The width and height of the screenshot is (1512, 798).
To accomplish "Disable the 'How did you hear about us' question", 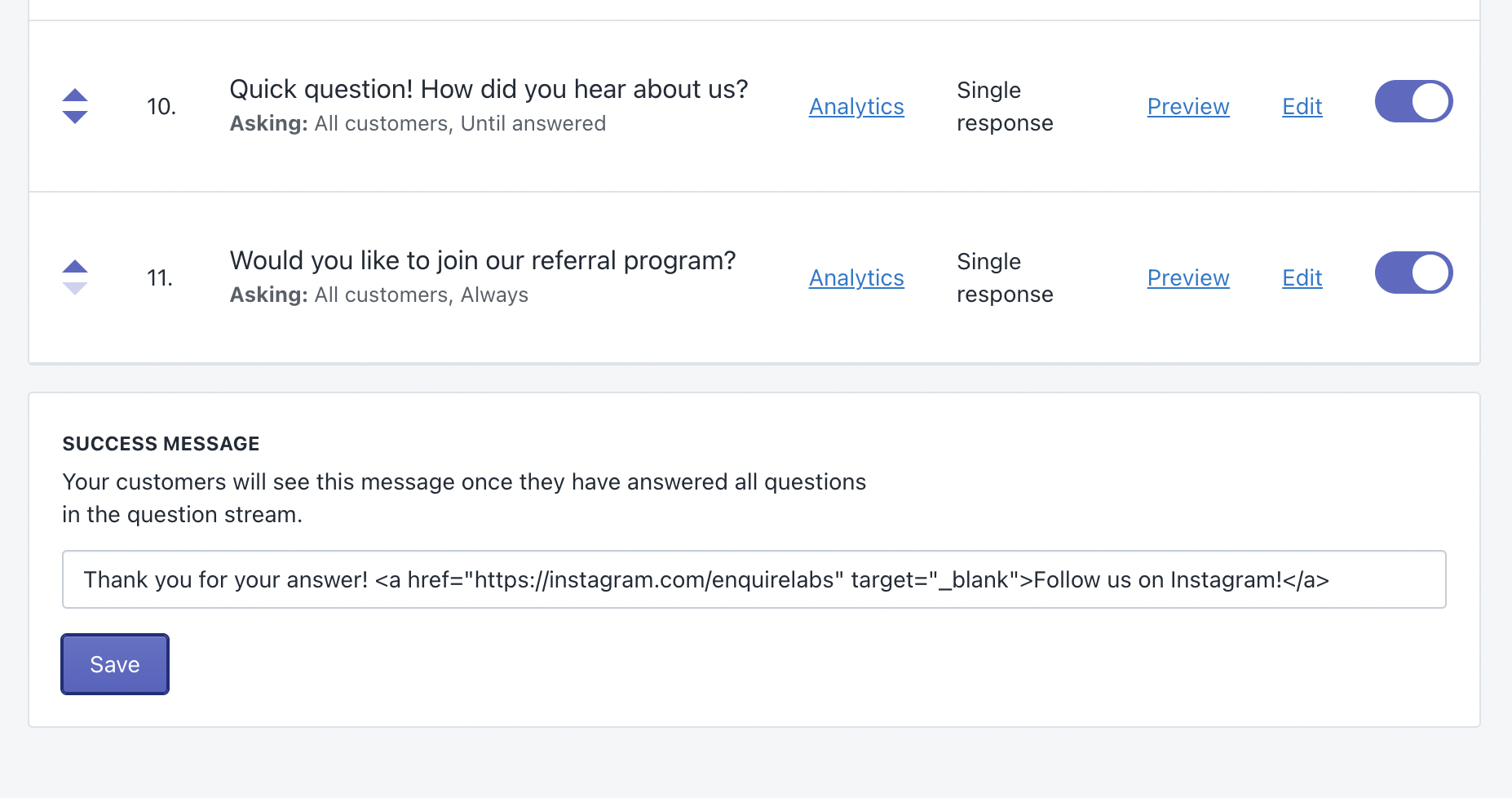I will click(x=1413, y=102).
